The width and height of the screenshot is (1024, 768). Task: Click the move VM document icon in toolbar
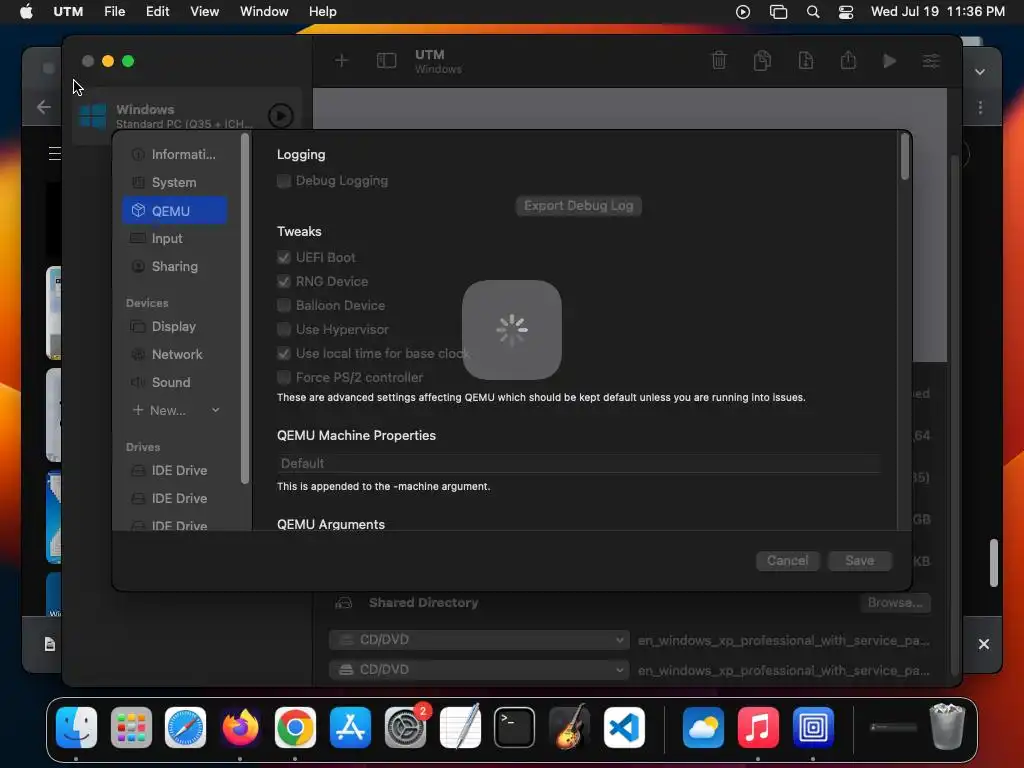pyautogui.click(x=805, y=61)
